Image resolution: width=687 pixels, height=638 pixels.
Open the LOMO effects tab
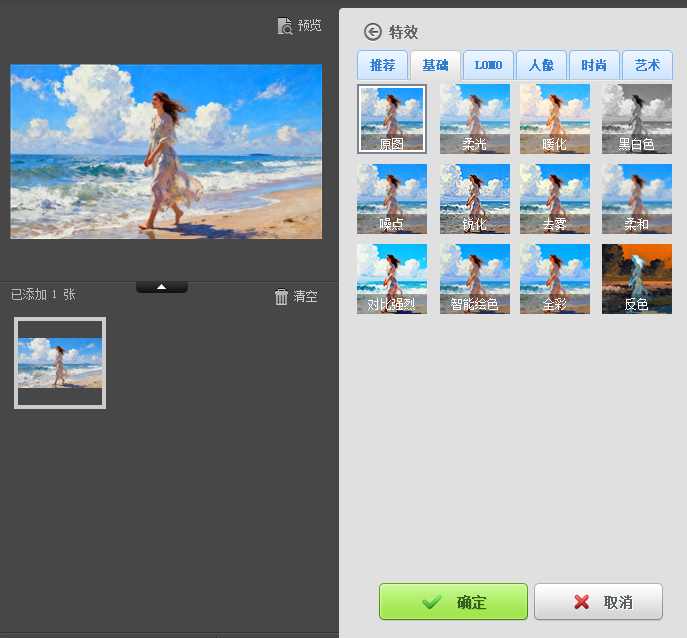click(x=488, y=65)
